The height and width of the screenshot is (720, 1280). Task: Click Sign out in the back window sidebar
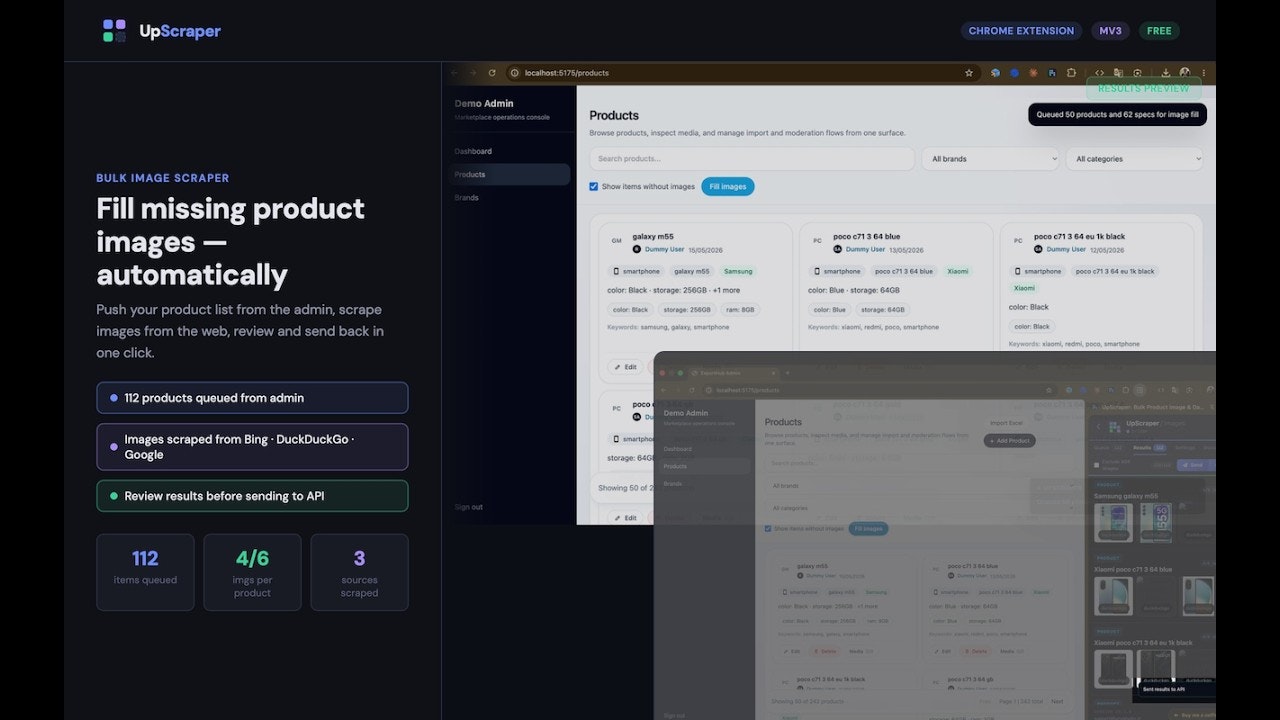tap(469, 507)
